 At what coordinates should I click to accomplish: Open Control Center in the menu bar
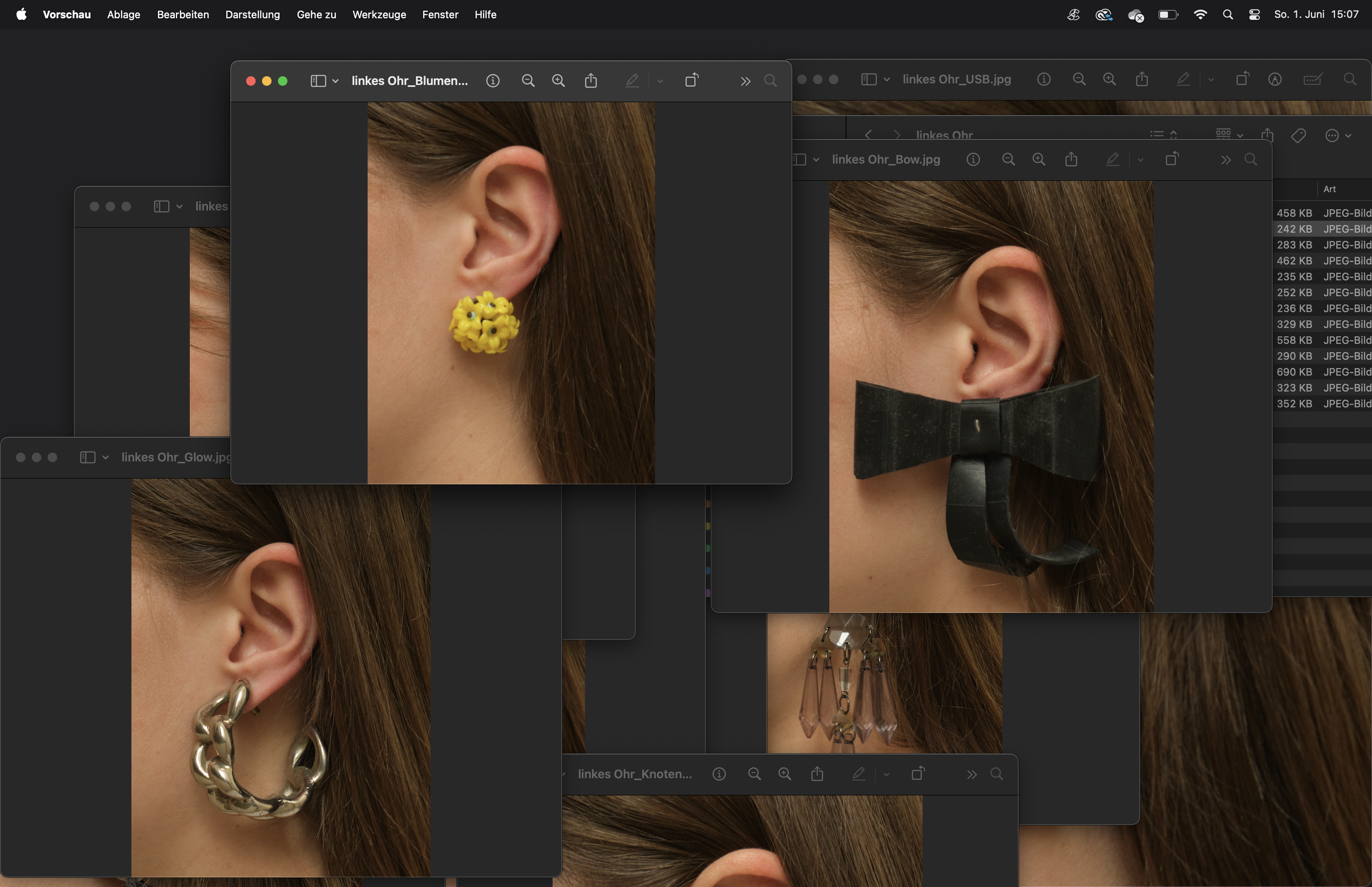pyautogui.click(x=1254, y=15)
